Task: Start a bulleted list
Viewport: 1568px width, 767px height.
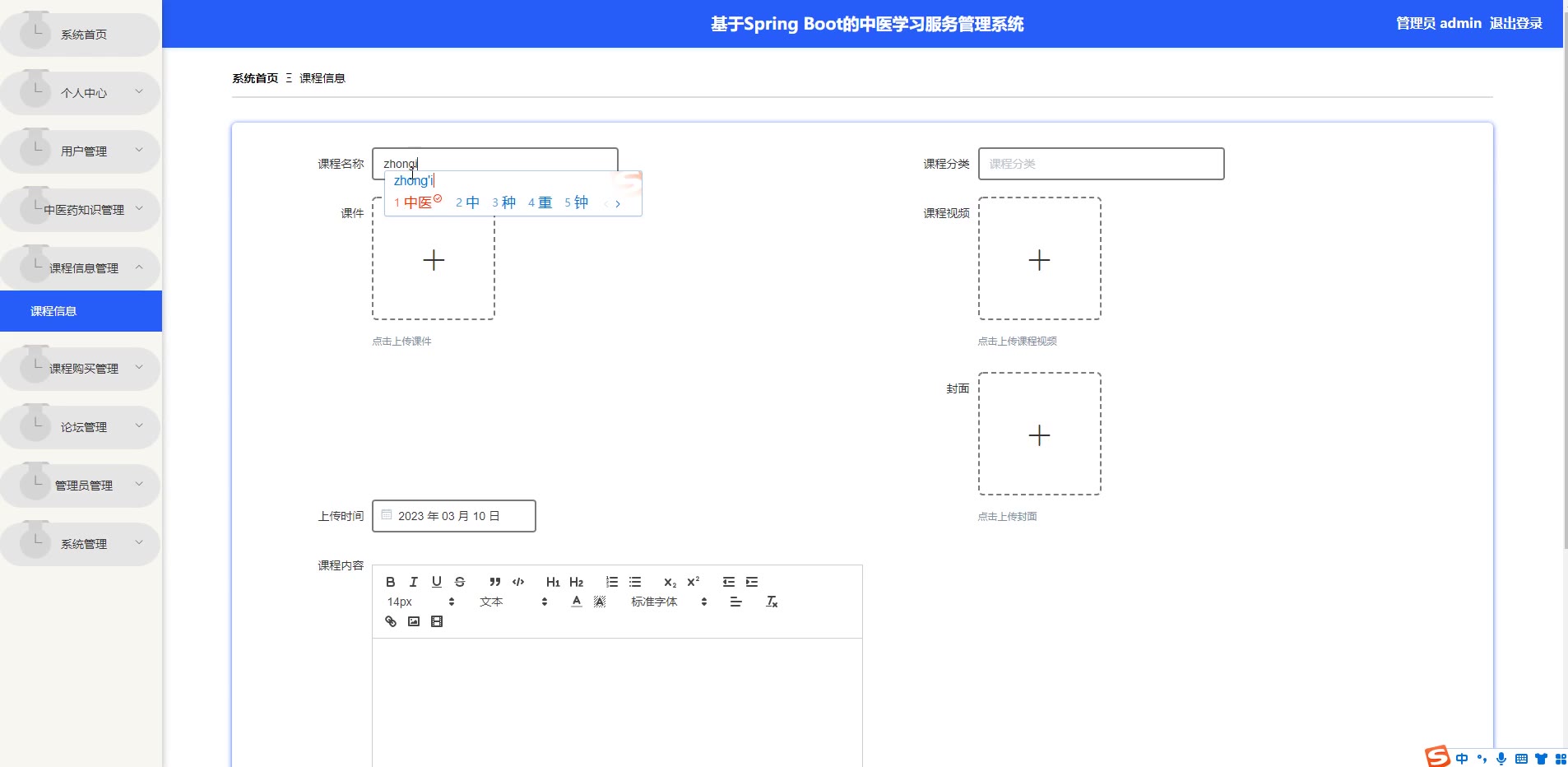Action: (x=635, y=582)
